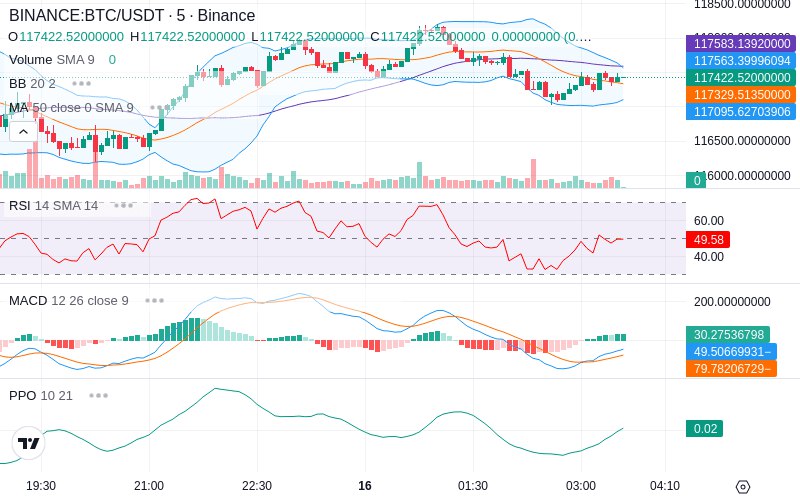
Task: Click the MACD 12 26 close 9 label
Action: point(69,301)
